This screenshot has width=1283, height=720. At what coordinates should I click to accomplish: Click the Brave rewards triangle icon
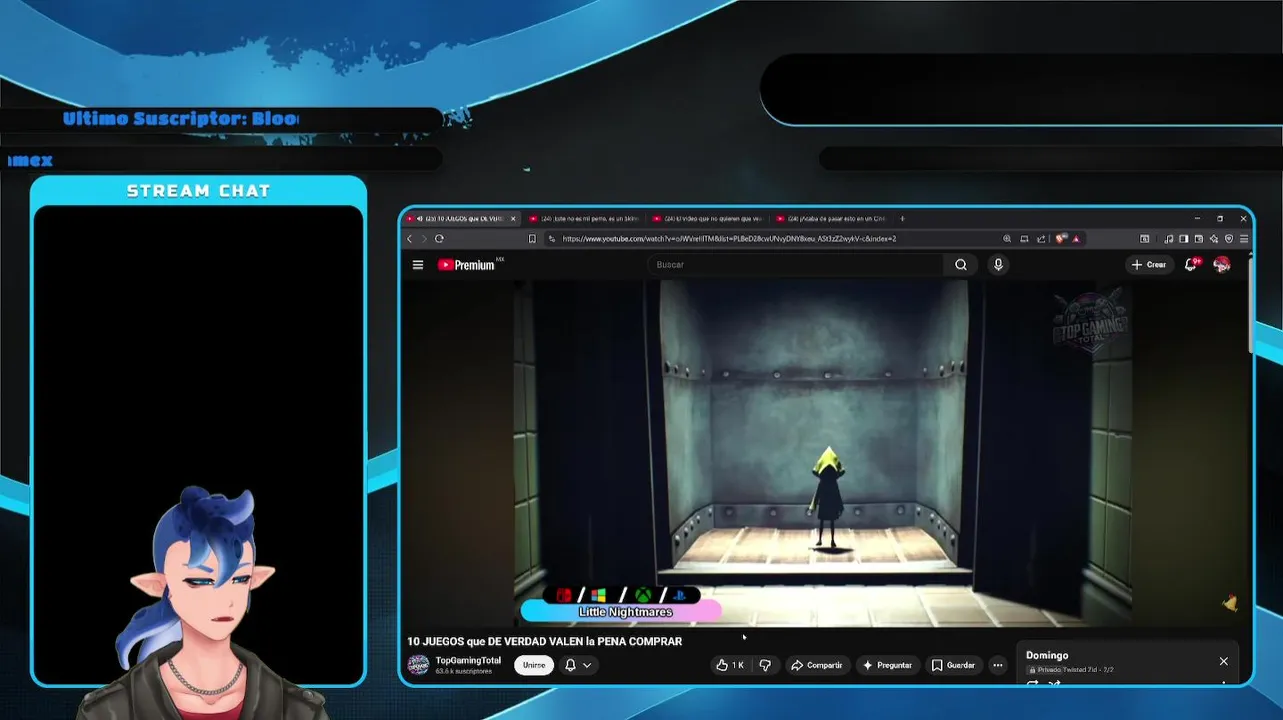[x=1077, y=239]
